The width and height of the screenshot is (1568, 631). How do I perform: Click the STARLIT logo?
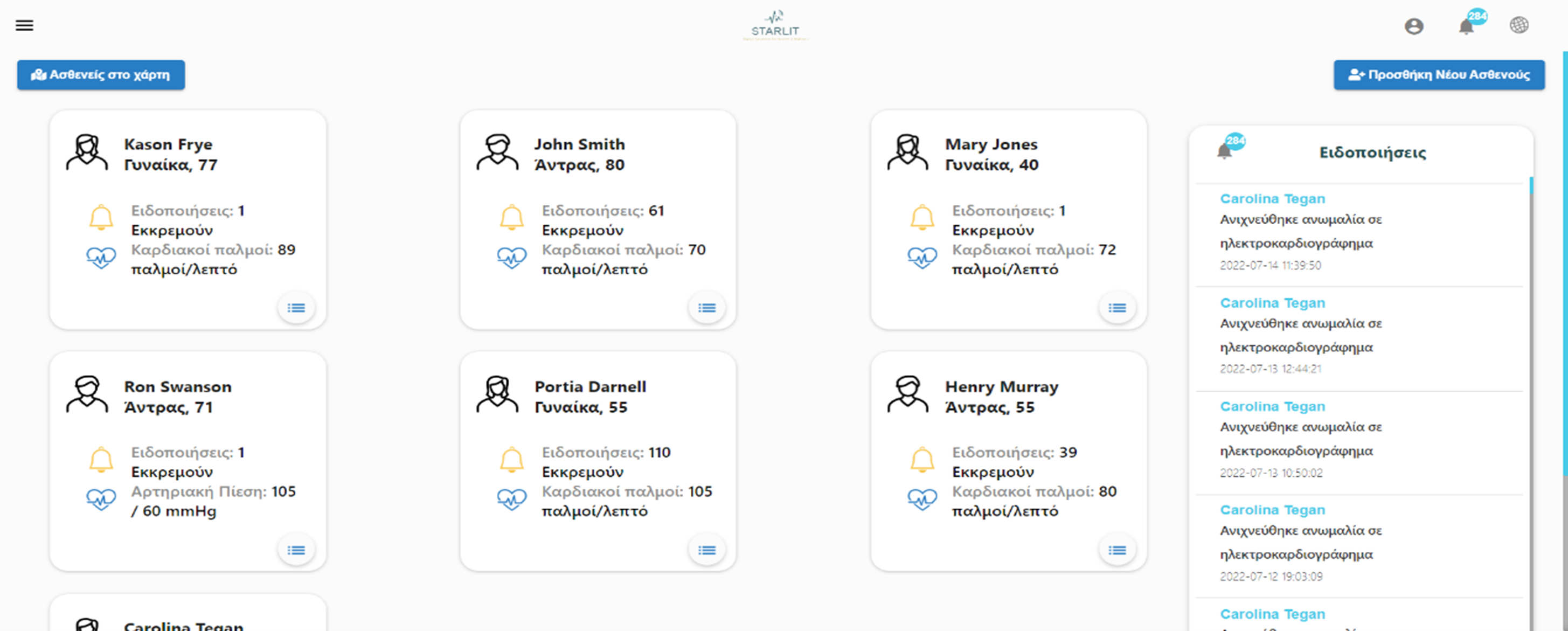point(775,25)
